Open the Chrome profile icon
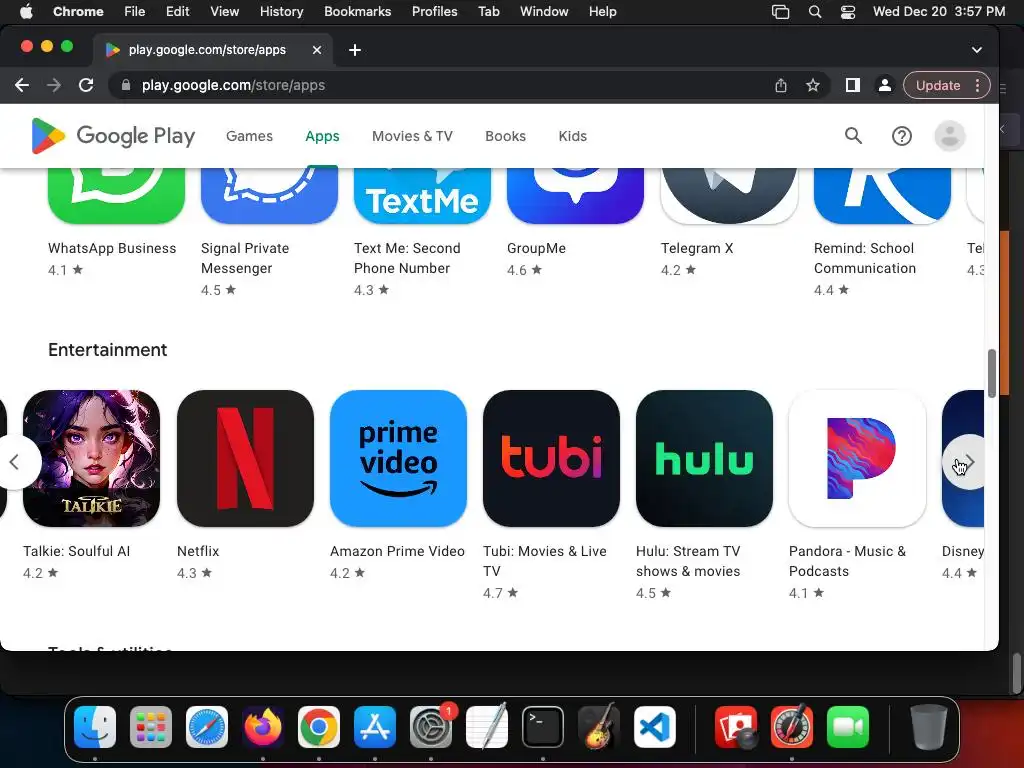Image resolution: width=1024 pixels, height=768 pixels. coord(884,86)
